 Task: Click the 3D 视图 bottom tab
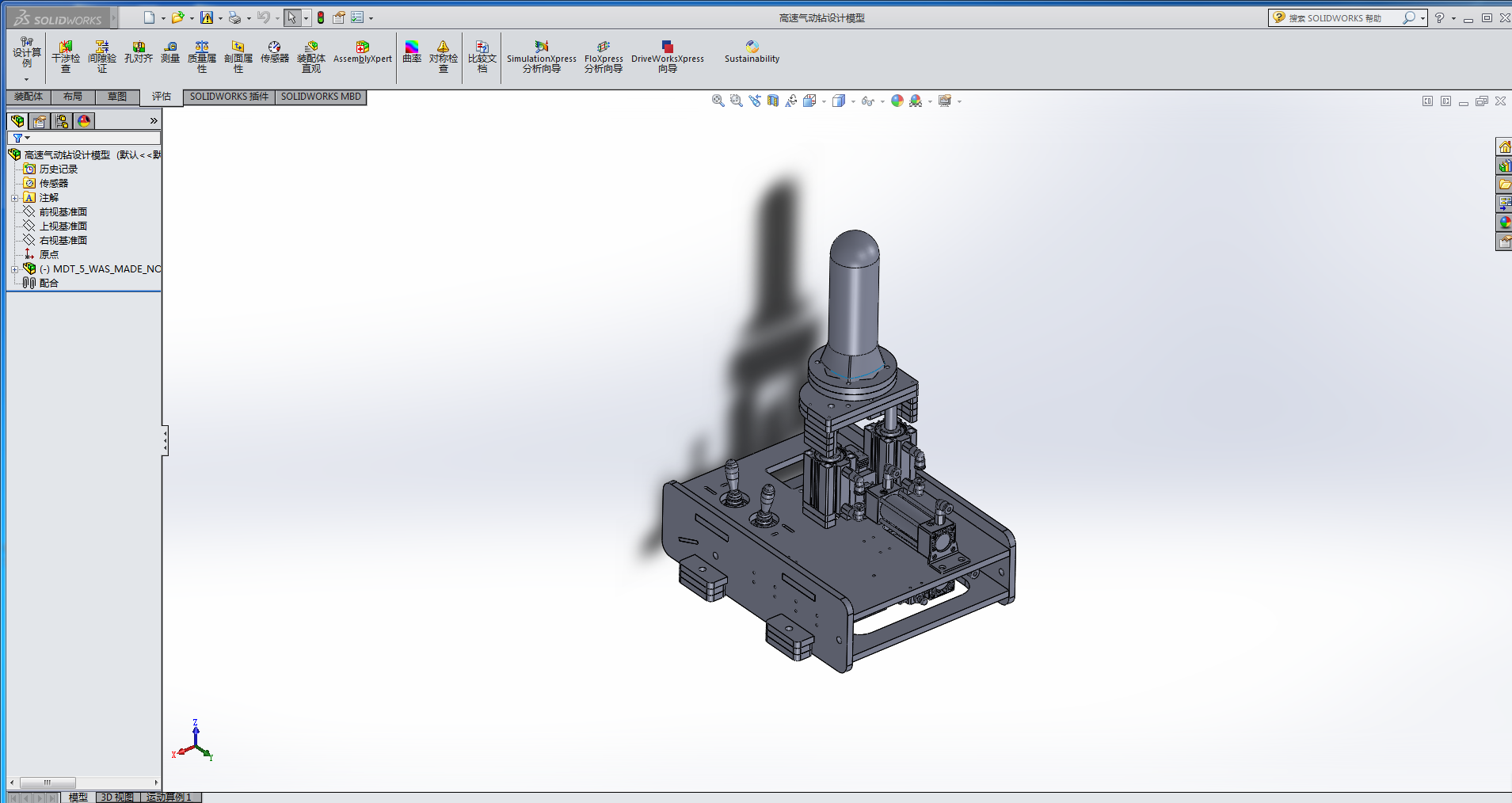(117, 797)
